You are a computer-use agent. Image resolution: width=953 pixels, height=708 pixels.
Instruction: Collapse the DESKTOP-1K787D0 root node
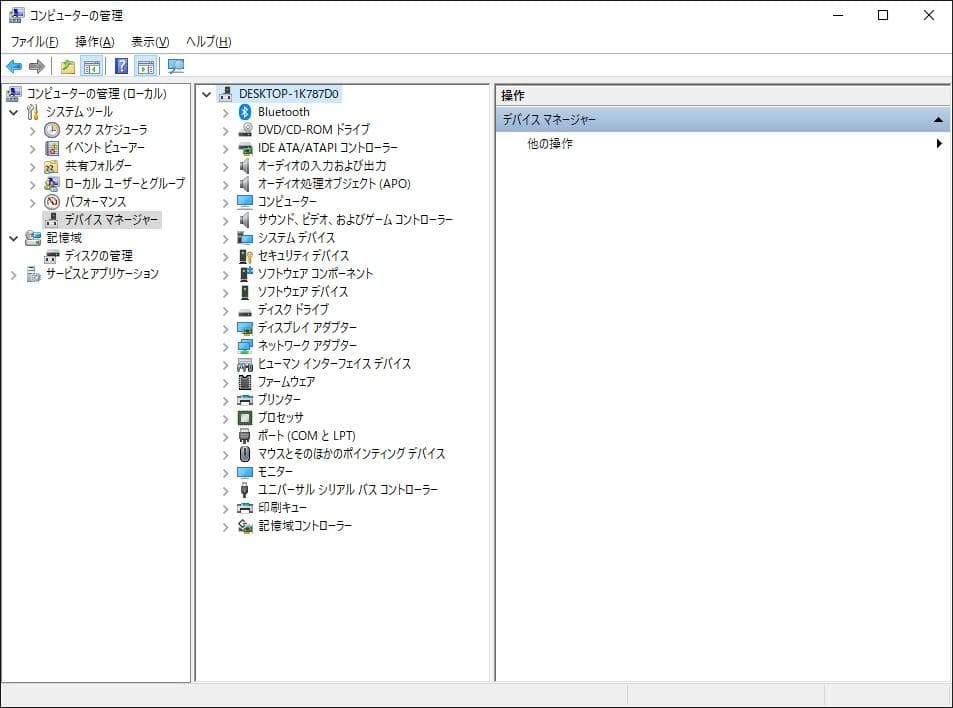click(207, 93)
